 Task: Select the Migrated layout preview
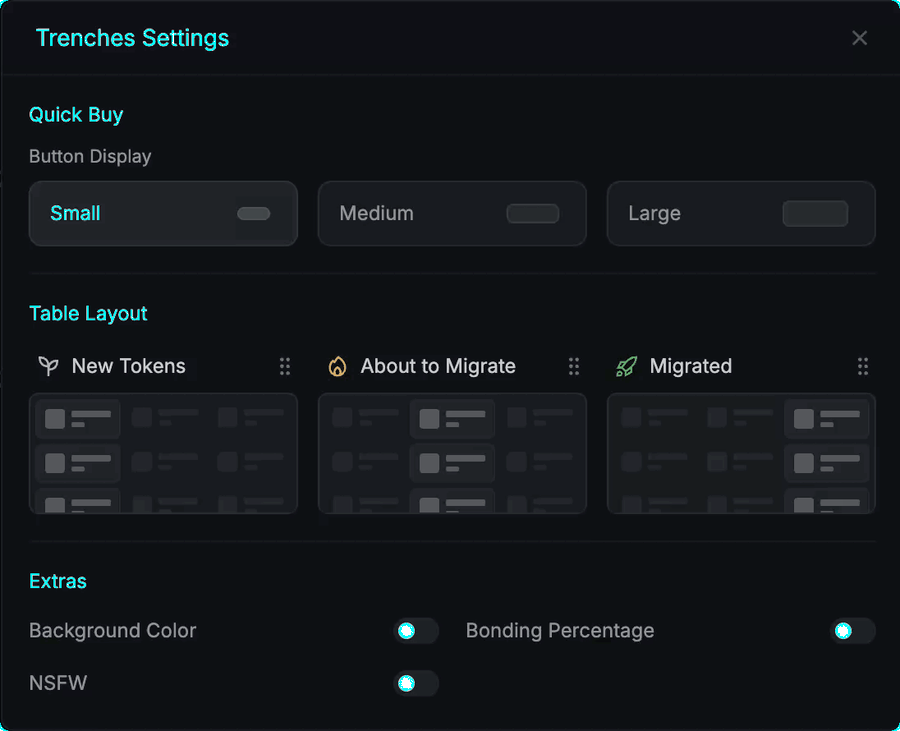pos(741,453)
